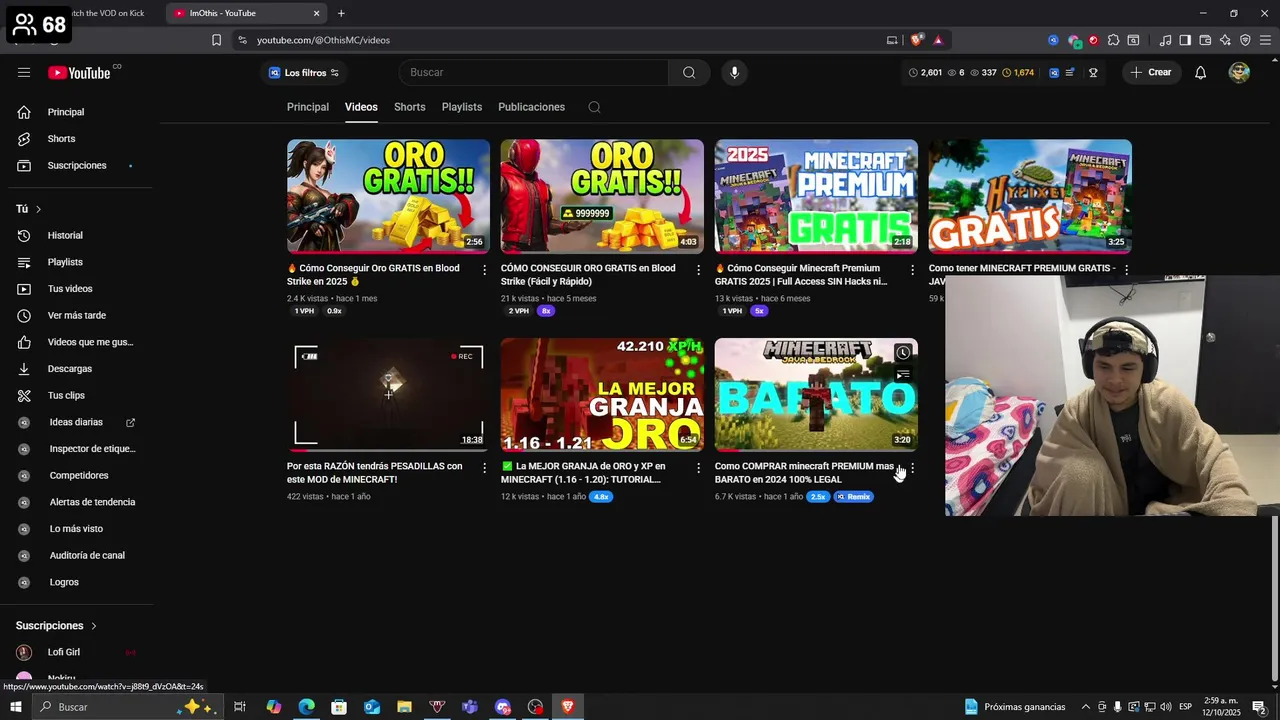Open the Brave Leo AI sparkle icon
This screenshot has height=720, width=1280.
pos(1225,40)
